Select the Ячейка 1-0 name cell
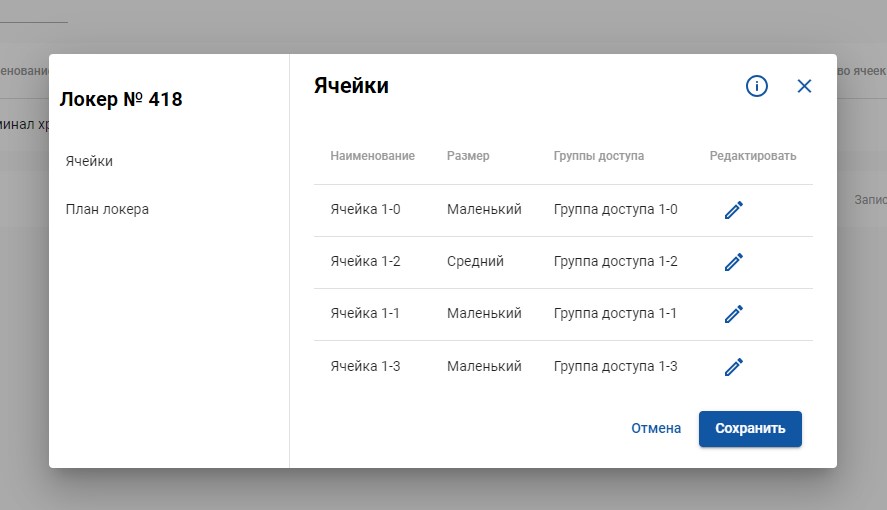The width and height of the screenshot is (887, 510). [365, 210]
